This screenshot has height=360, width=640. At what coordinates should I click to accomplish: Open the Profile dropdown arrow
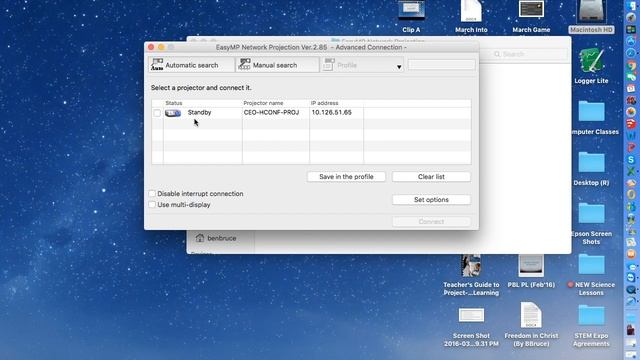point(399,67)
